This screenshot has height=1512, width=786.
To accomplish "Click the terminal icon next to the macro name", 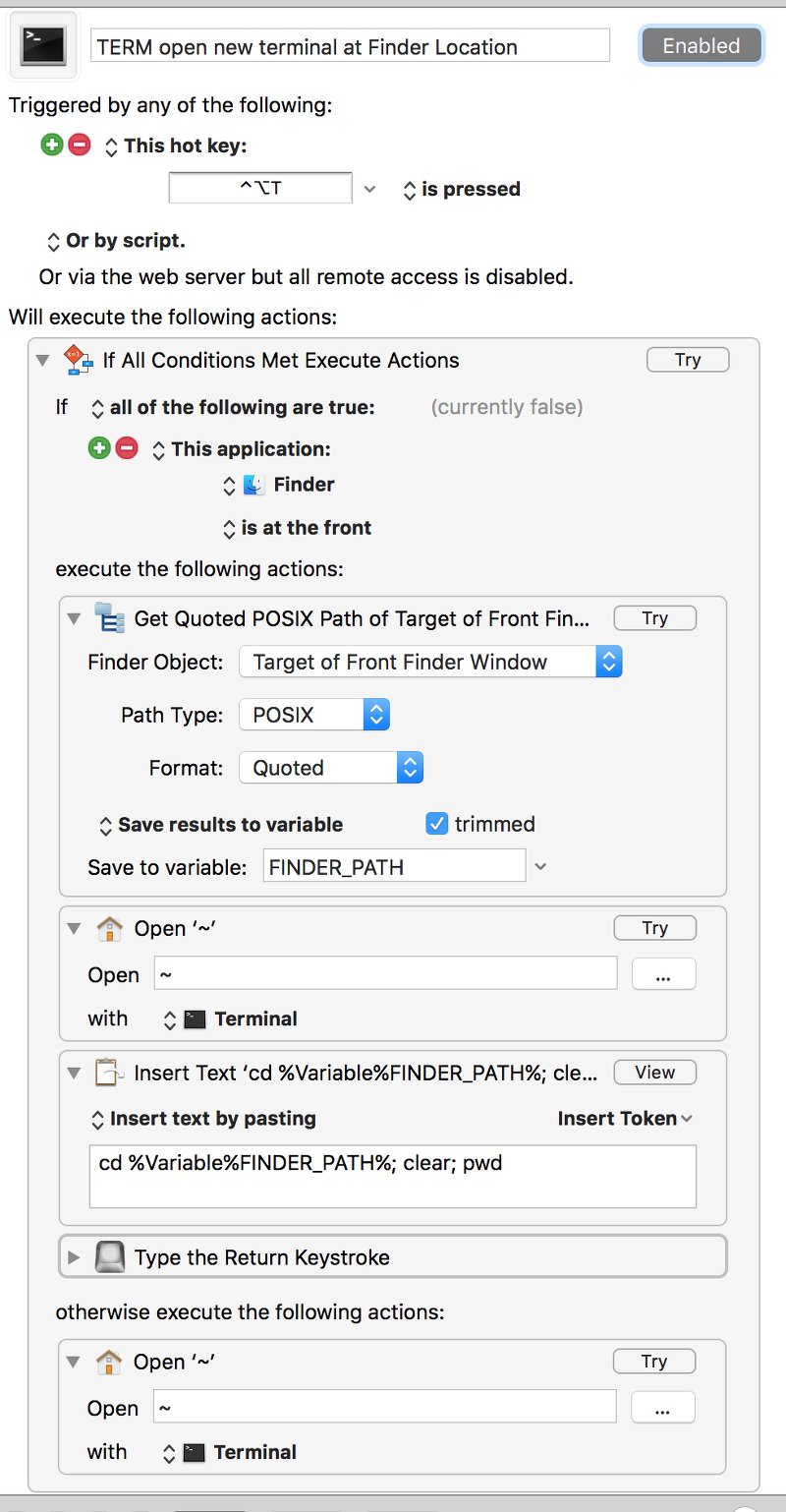I will pos(42,44).
